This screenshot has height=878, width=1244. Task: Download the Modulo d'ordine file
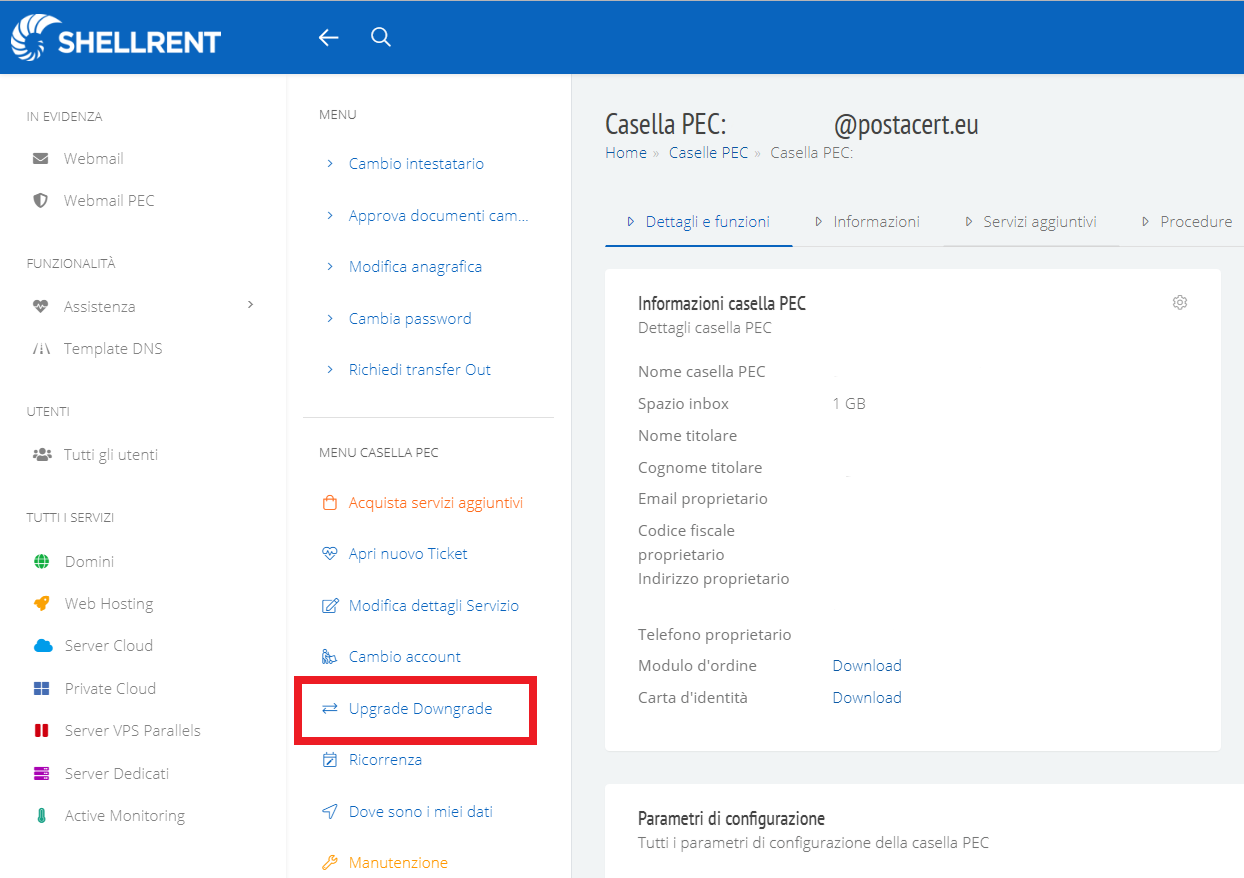coord(867,665)
